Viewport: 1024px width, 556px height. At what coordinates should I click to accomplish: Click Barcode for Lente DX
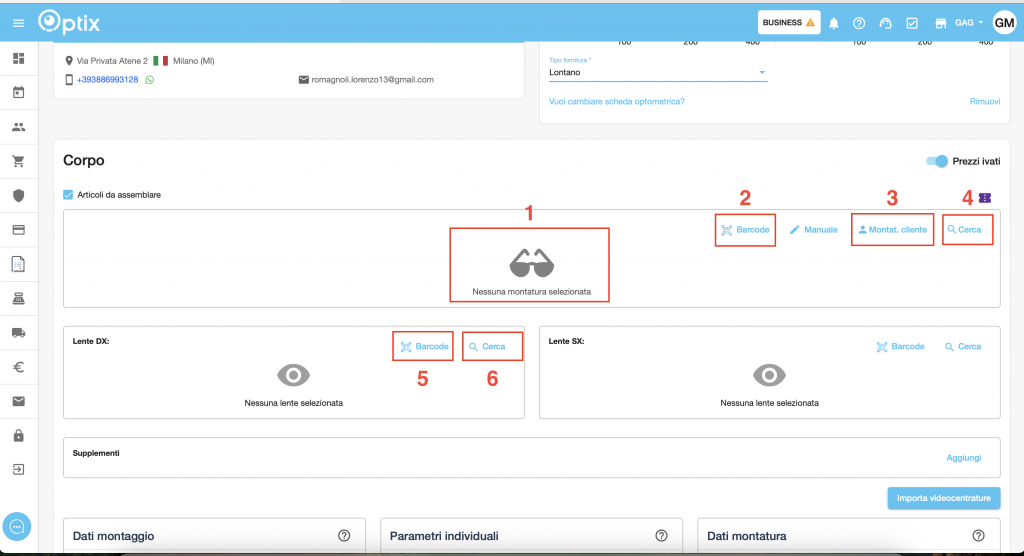[423, 347]
